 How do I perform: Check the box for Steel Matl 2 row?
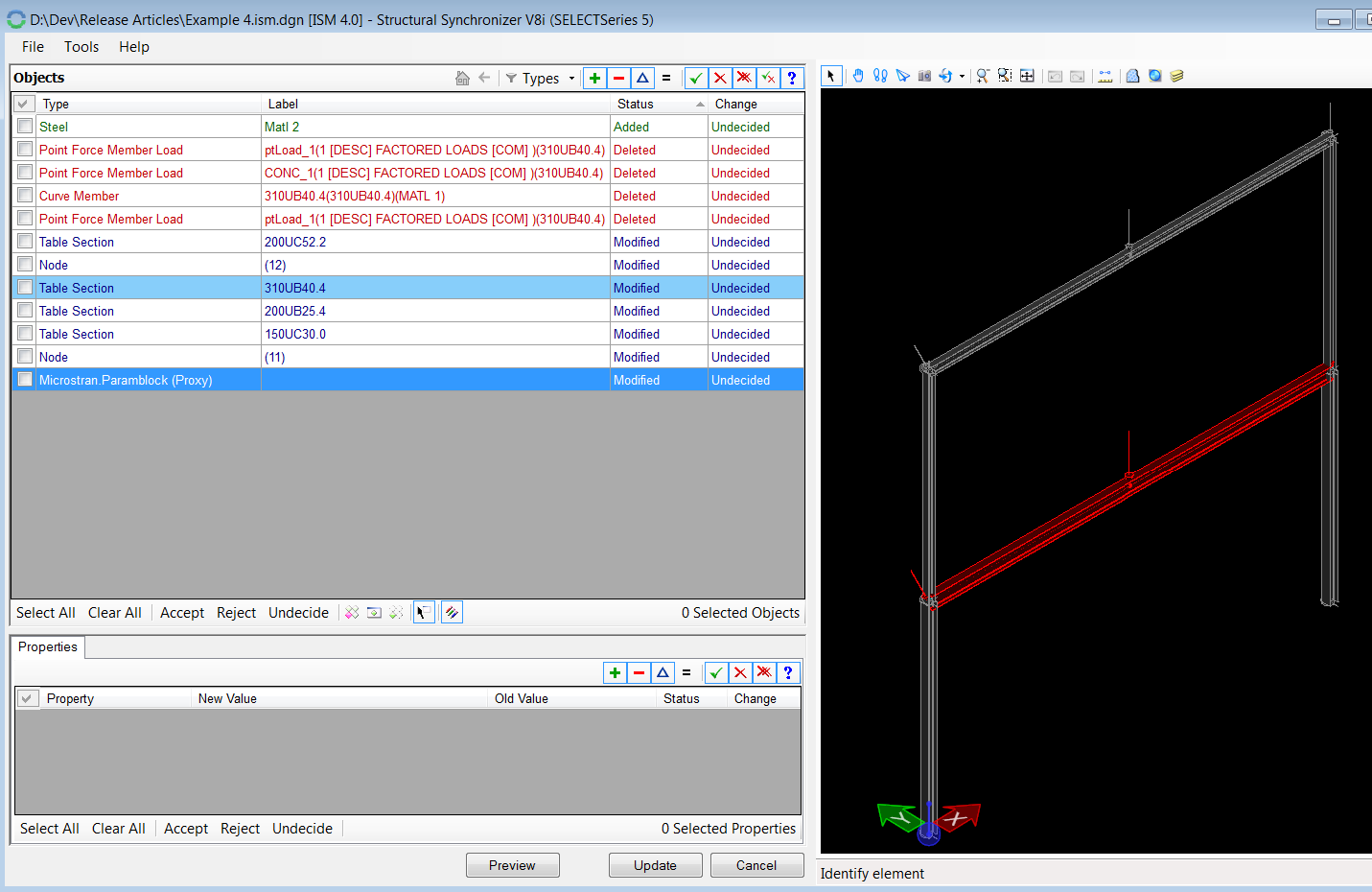(x=25, y=127)
